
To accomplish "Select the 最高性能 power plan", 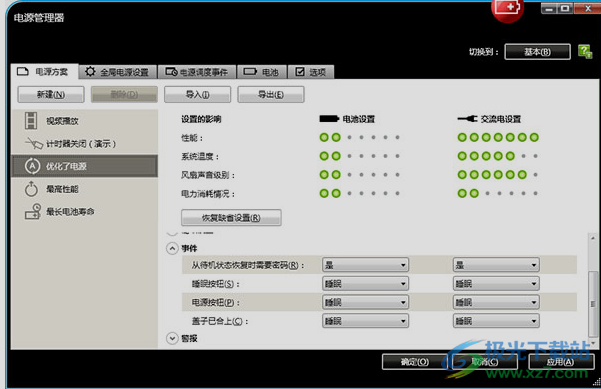I will pyautogui.click(x=85, y=189).
